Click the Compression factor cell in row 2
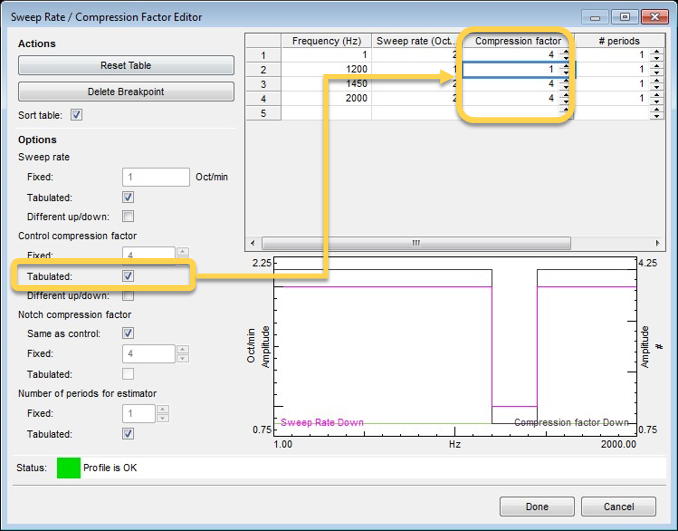 pos(510,70)
